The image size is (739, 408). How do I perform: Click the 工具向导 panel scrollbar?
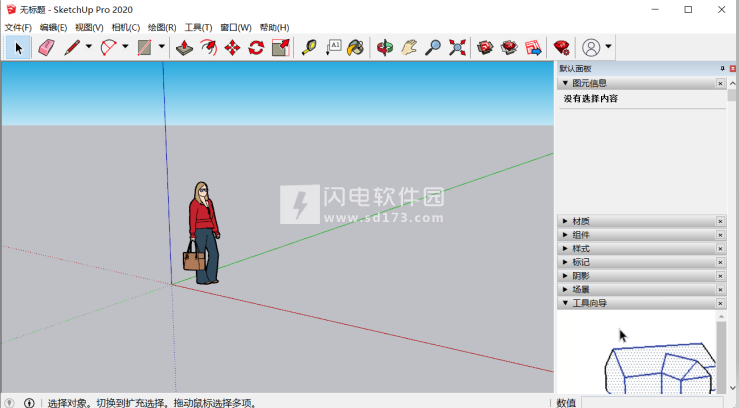coord(721,352)
